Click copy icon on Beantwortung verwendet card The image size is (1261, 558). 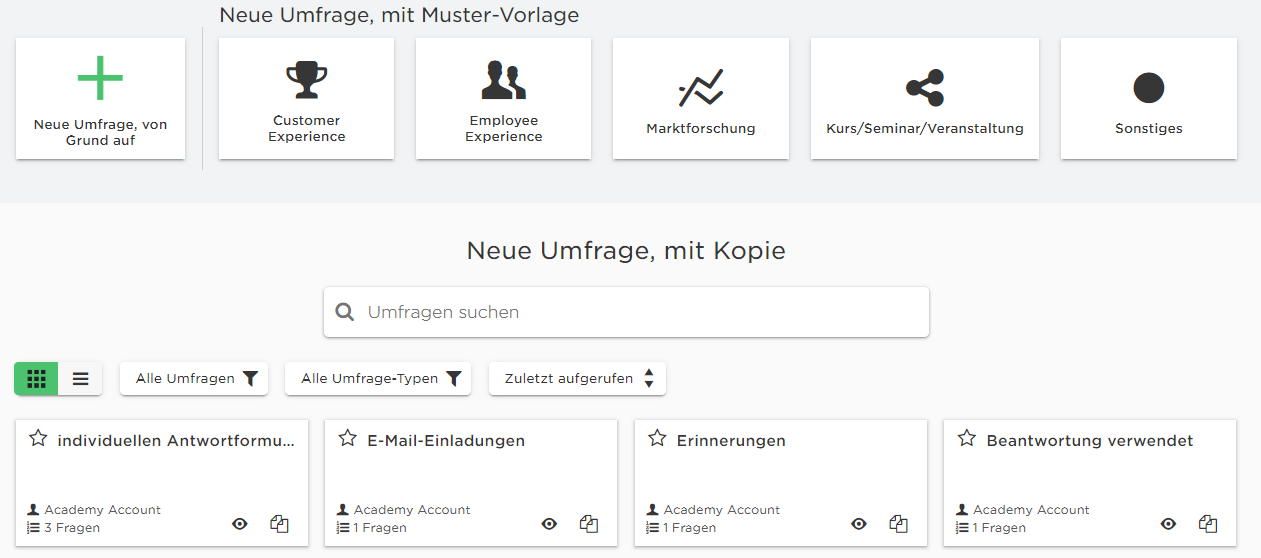(x=1208, y=524)
